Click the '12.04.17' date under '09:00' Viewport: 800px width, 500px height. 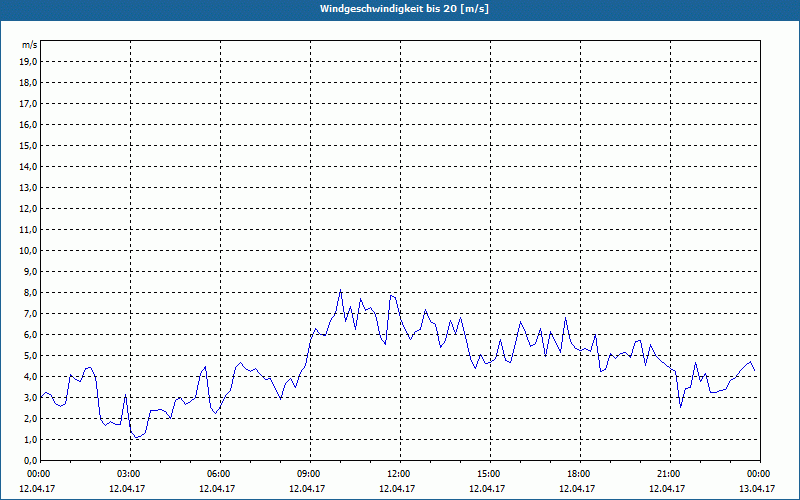307,488
